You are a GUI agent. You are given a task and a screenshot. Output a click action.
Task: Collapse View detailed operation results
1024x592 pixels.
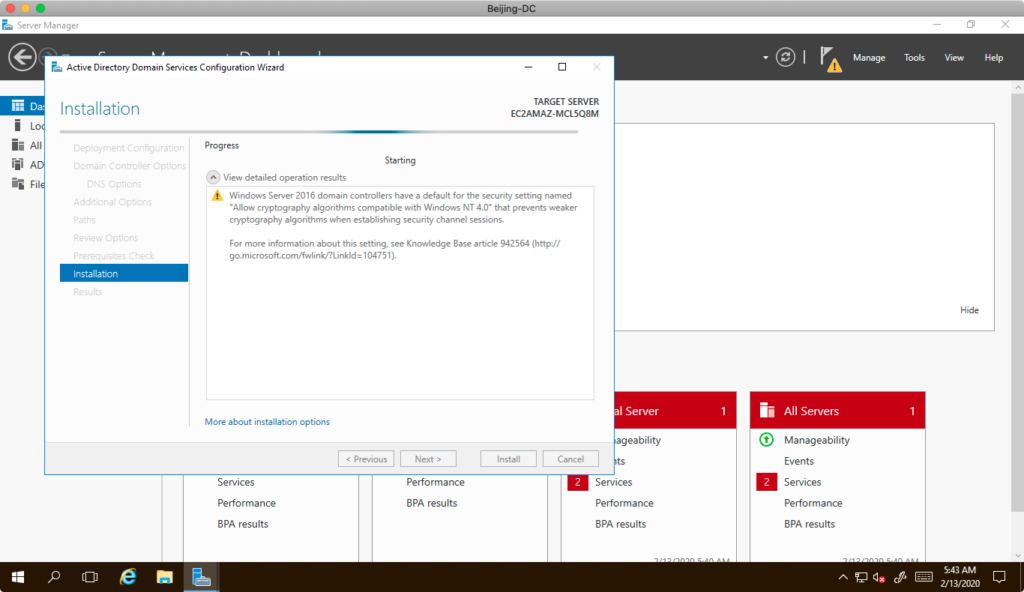click(214, 177)
